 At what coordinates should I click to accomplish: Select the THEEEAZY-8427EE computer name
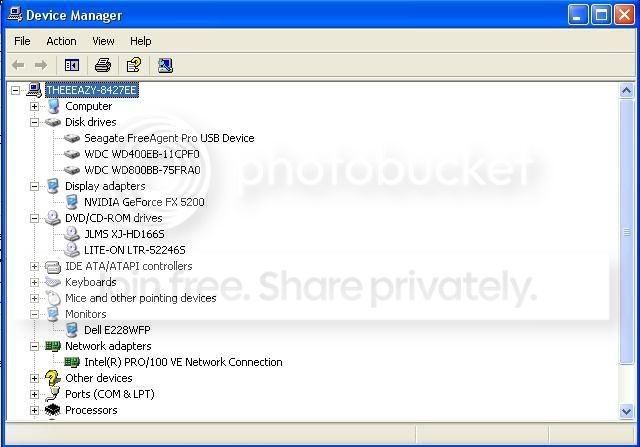(x=91, y=90)
